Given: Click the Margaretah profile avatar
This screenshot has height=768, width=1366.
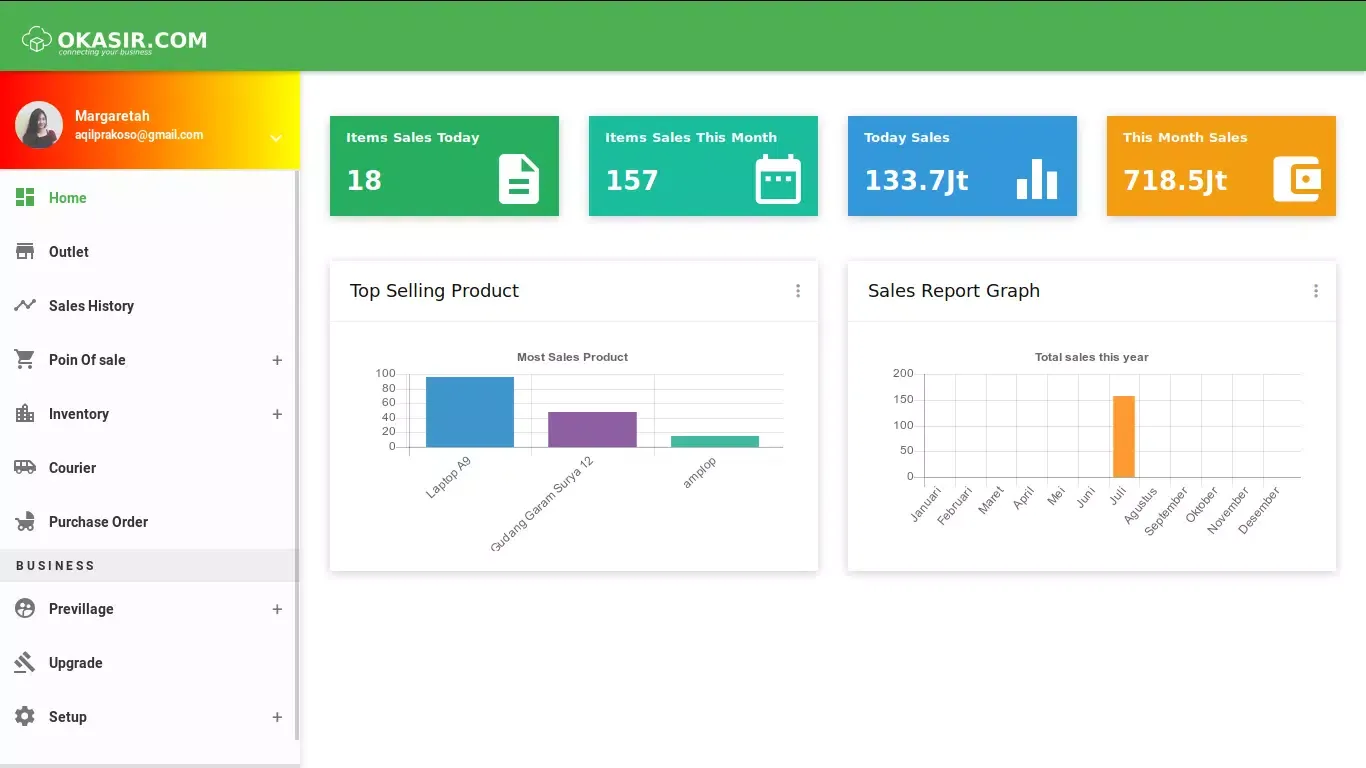Looking at the screenshot, I should (x=39, y=125).
